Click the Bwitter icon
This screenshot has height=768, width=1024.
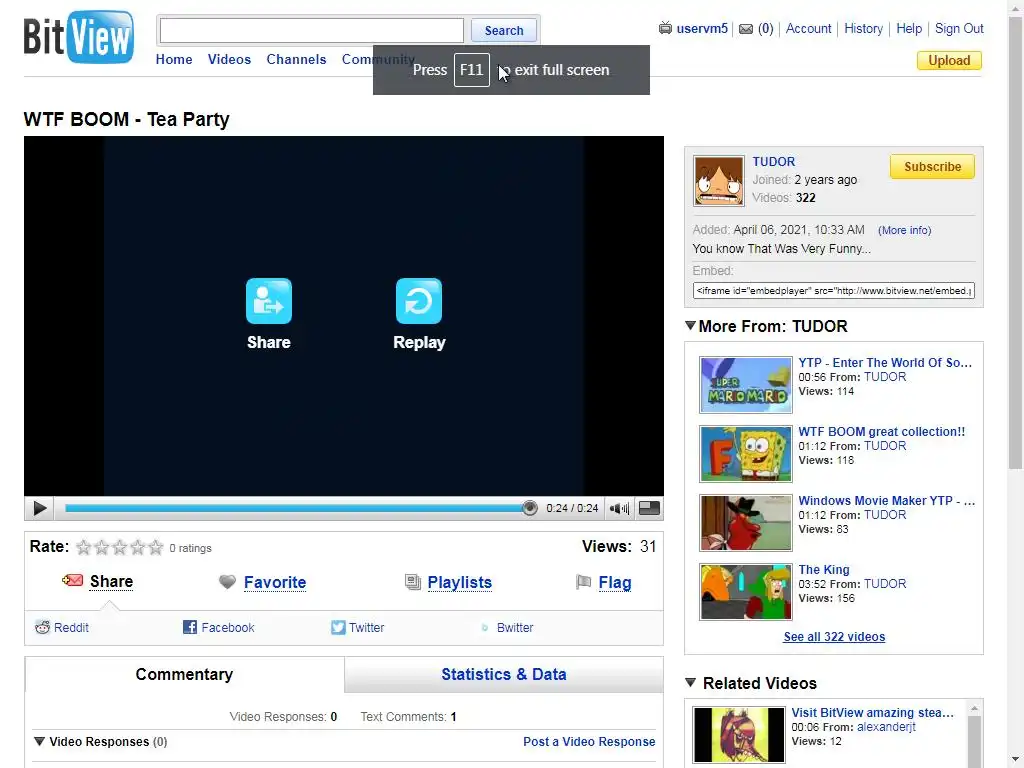(485, 628)
